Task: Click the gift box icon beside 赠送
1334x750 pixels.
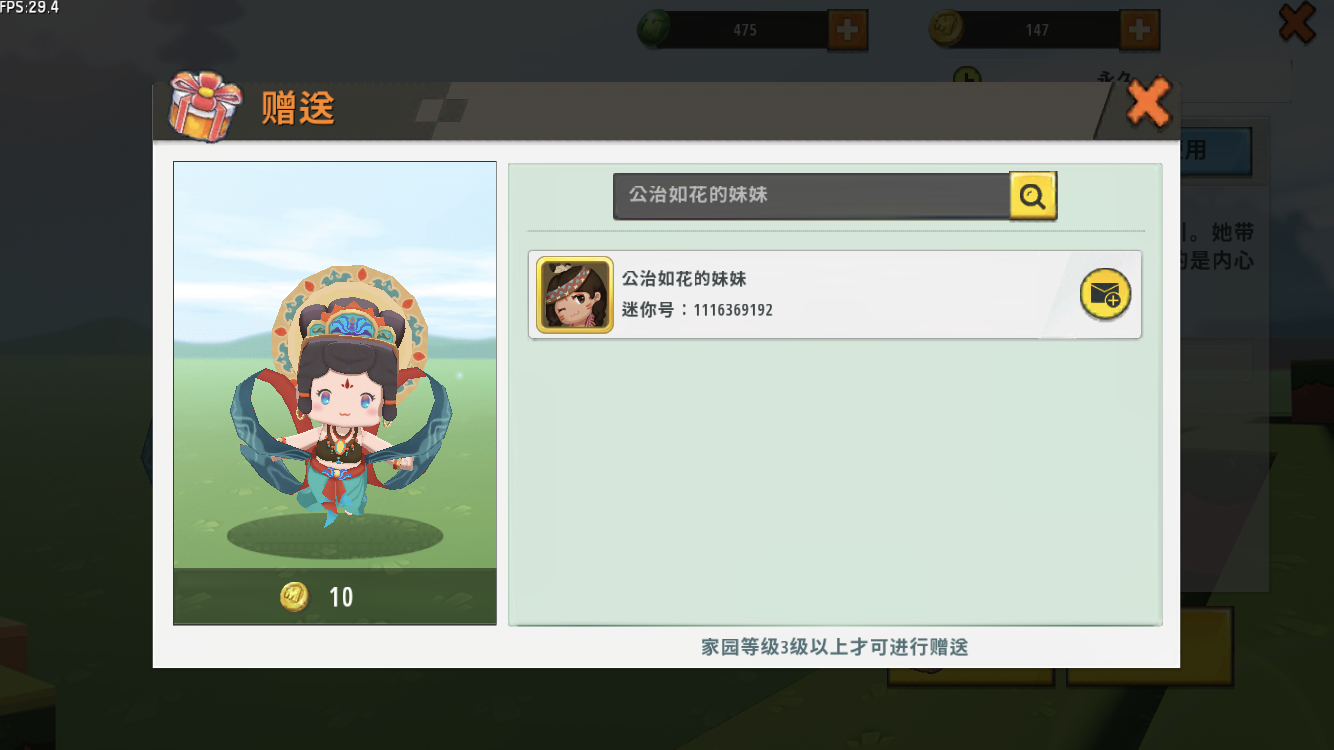Action: tap(205, 105)
